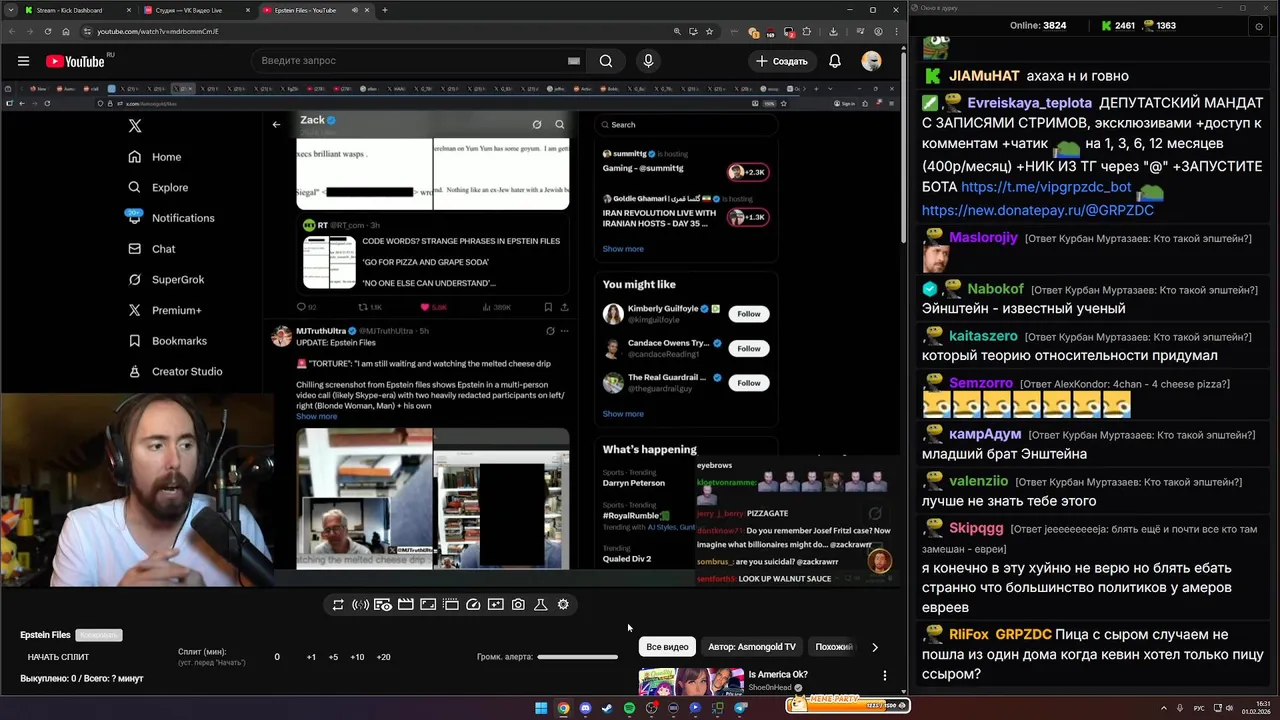Show more chips with the right chevron
1280x720 pixels.
point(875,647)
